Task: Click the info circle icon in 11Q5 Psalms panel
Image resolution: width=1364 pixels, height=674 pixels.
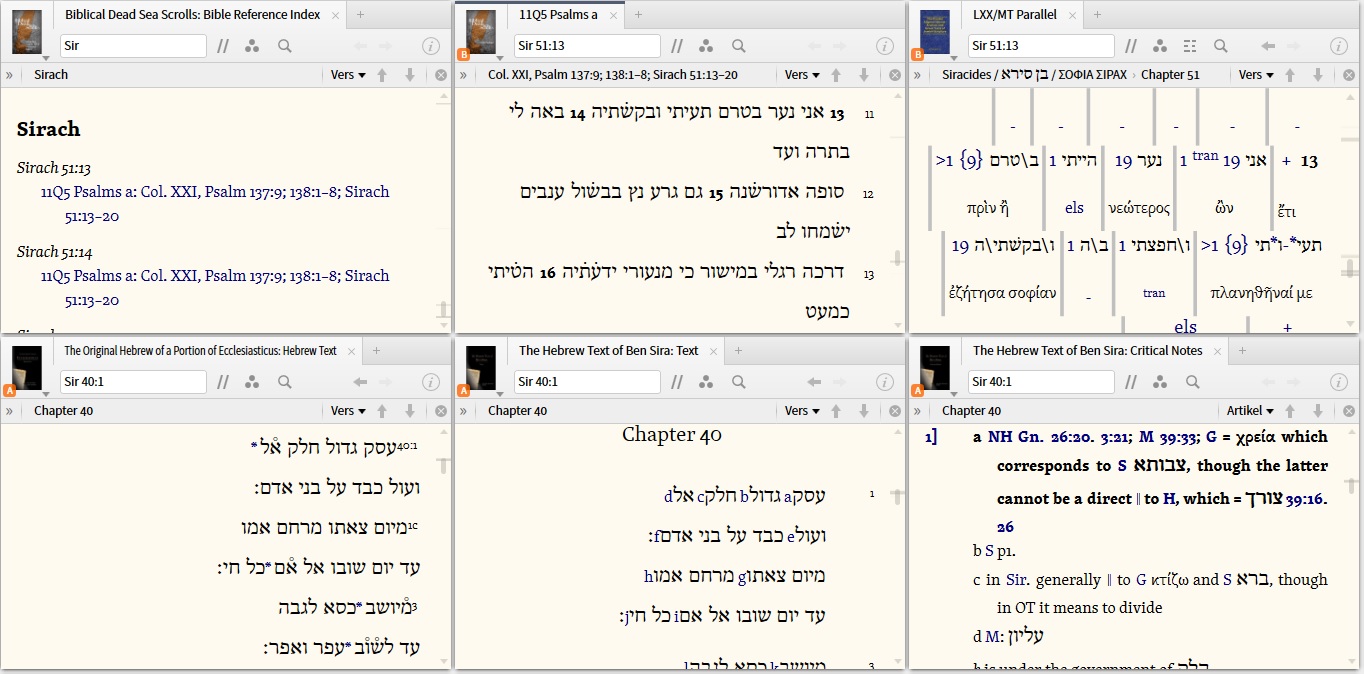Action: [x=886, y=46]
